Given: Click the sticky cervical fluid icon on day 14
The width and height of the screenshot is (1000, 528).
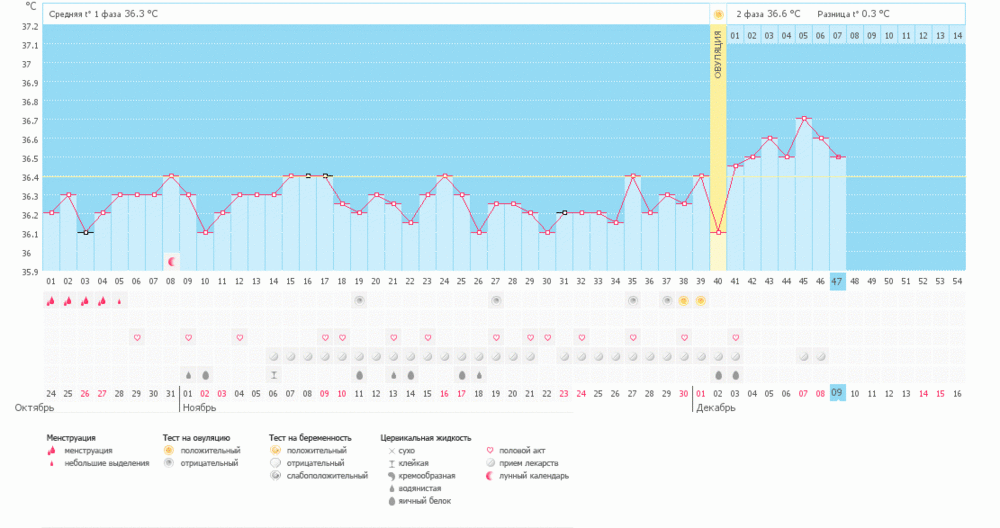Looking at the screenshot, I should click(x=273, y=375).
